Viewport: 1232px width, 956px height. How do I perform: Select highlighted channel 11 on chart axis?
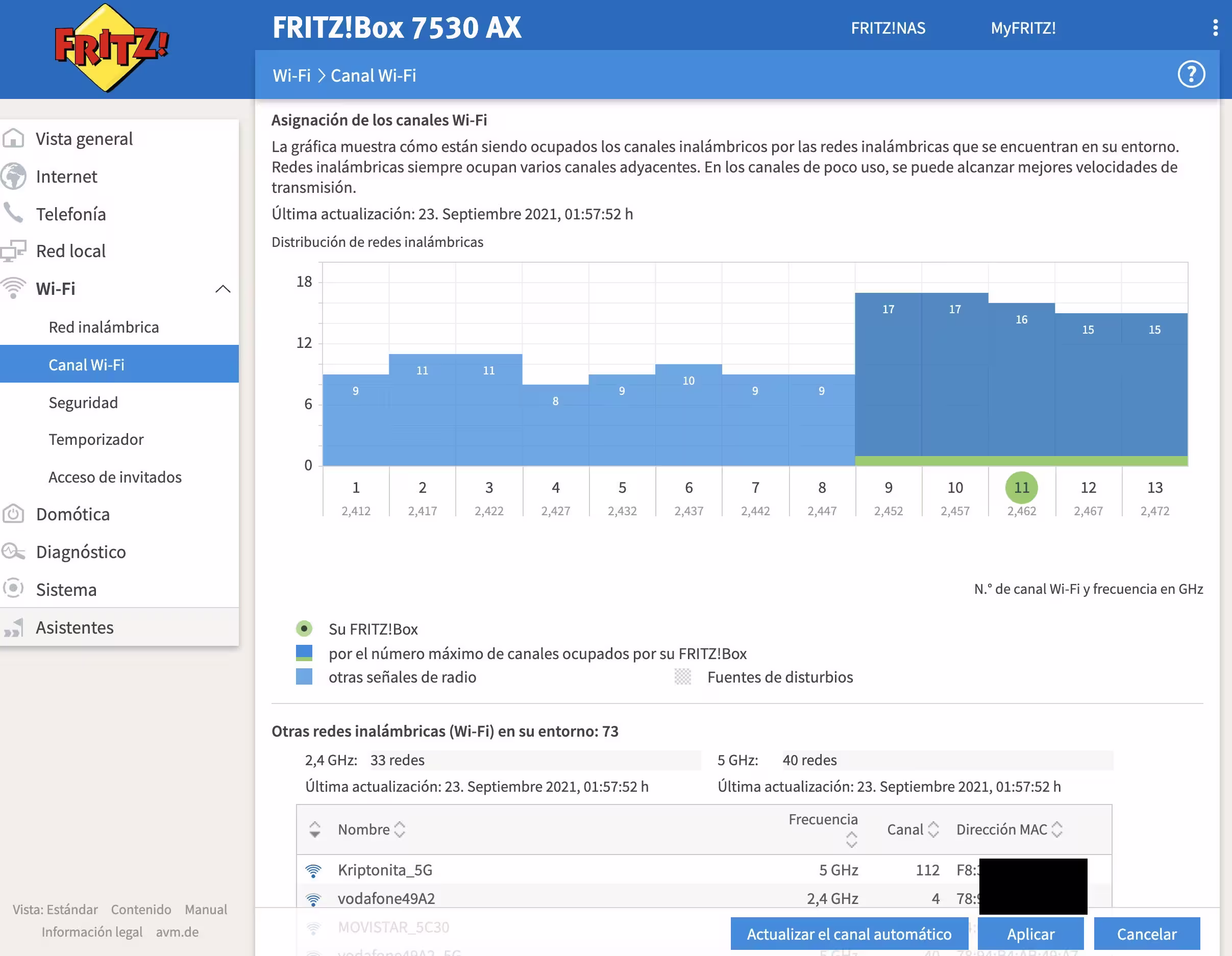coord(1022,487)
